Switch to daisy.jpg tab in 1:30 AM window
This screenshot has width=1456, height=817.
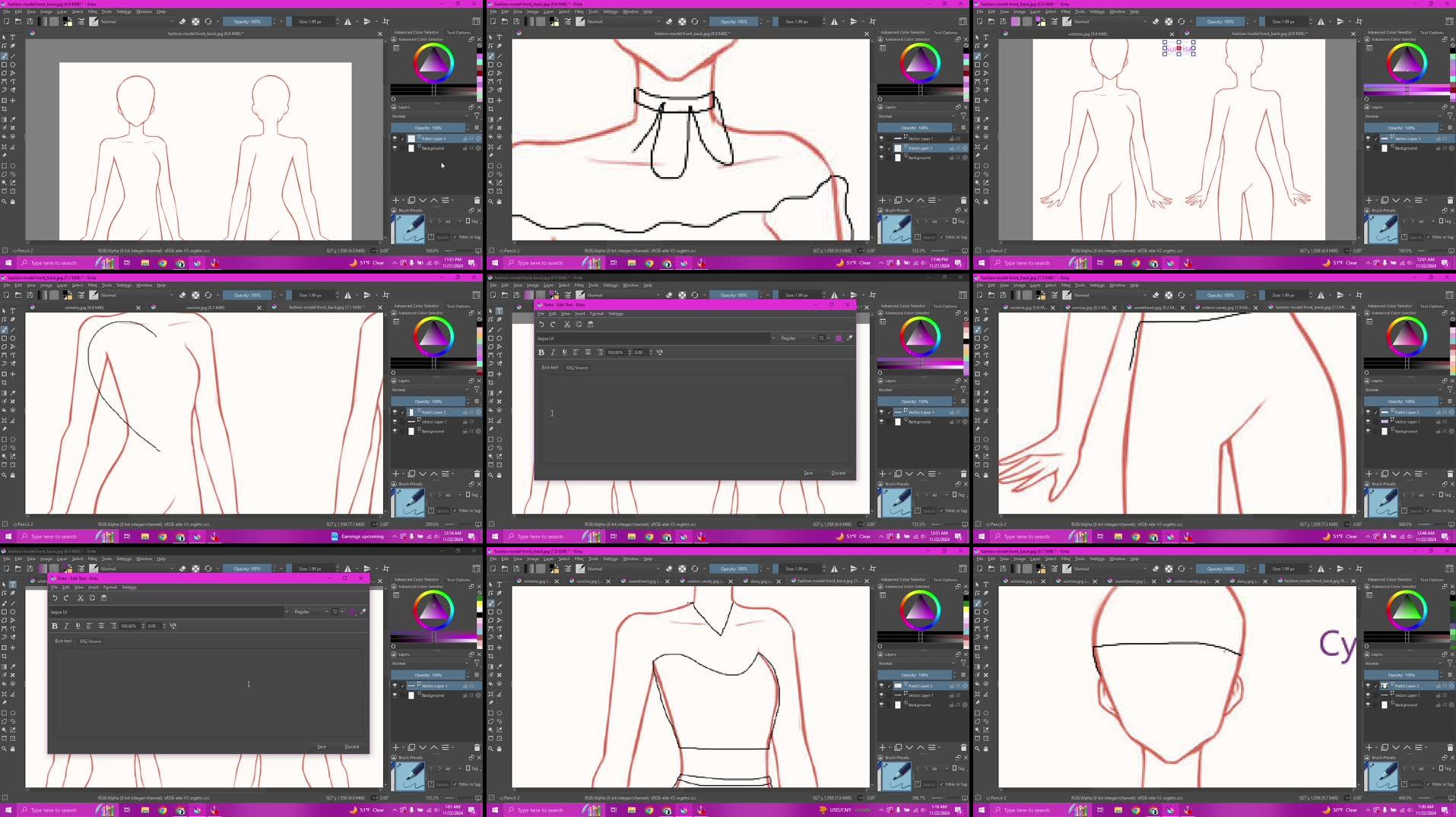1246,581
